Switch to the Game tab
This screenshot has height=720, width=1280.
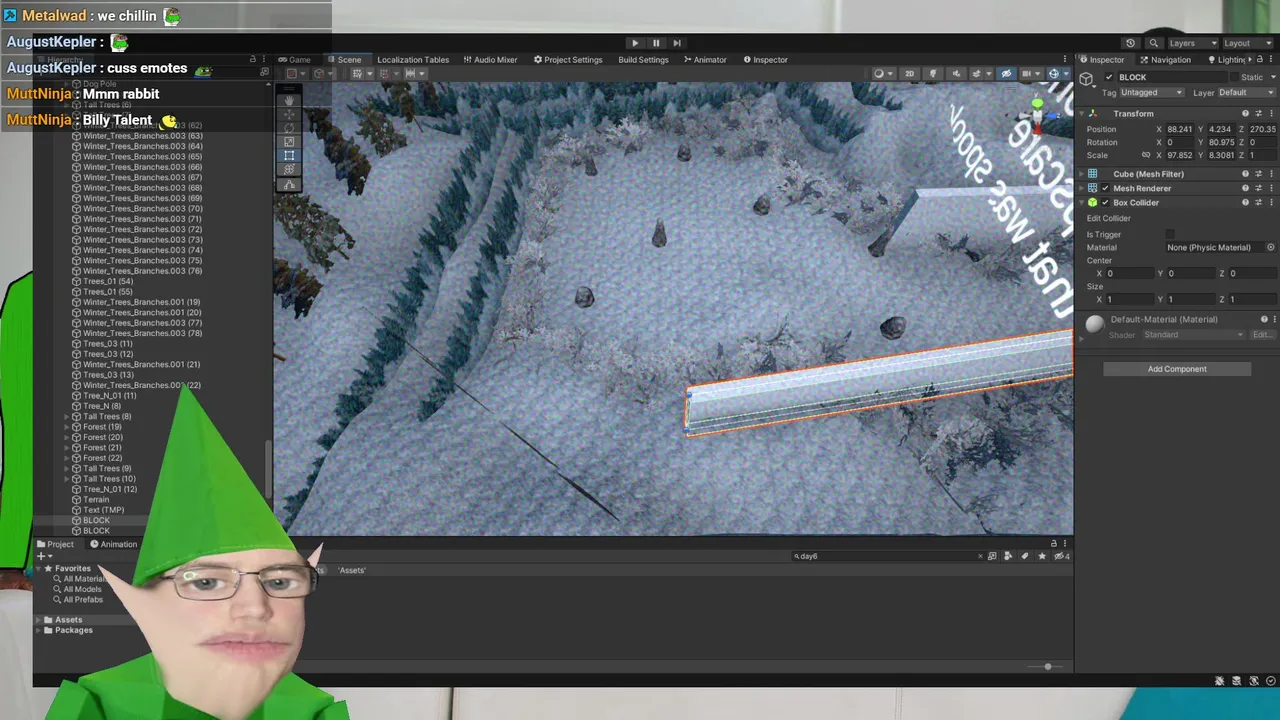click(x=294, y=59)
